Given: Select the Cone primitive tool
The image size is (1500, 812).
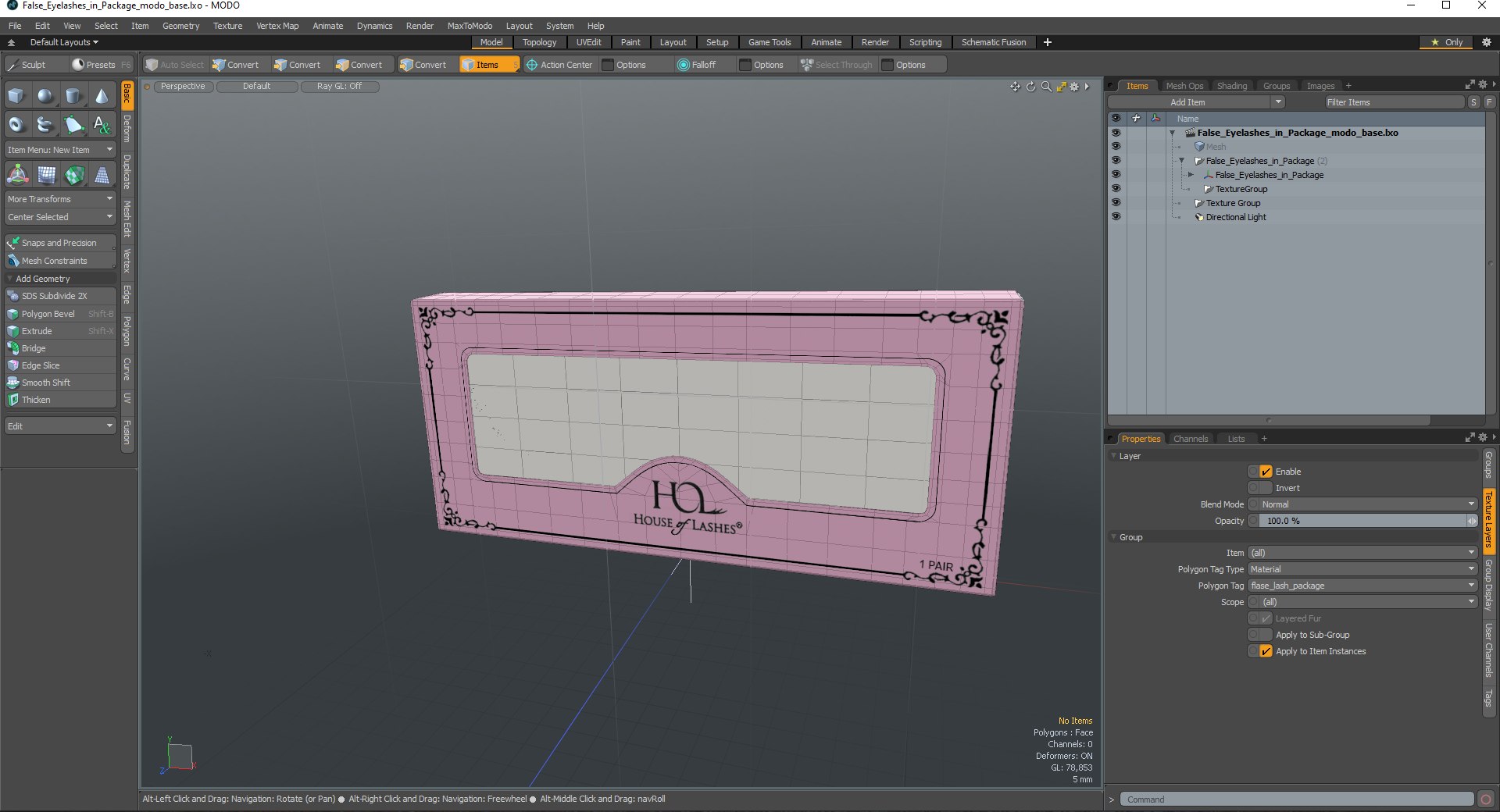Looking at the screenshot, I should pos(102,96).
